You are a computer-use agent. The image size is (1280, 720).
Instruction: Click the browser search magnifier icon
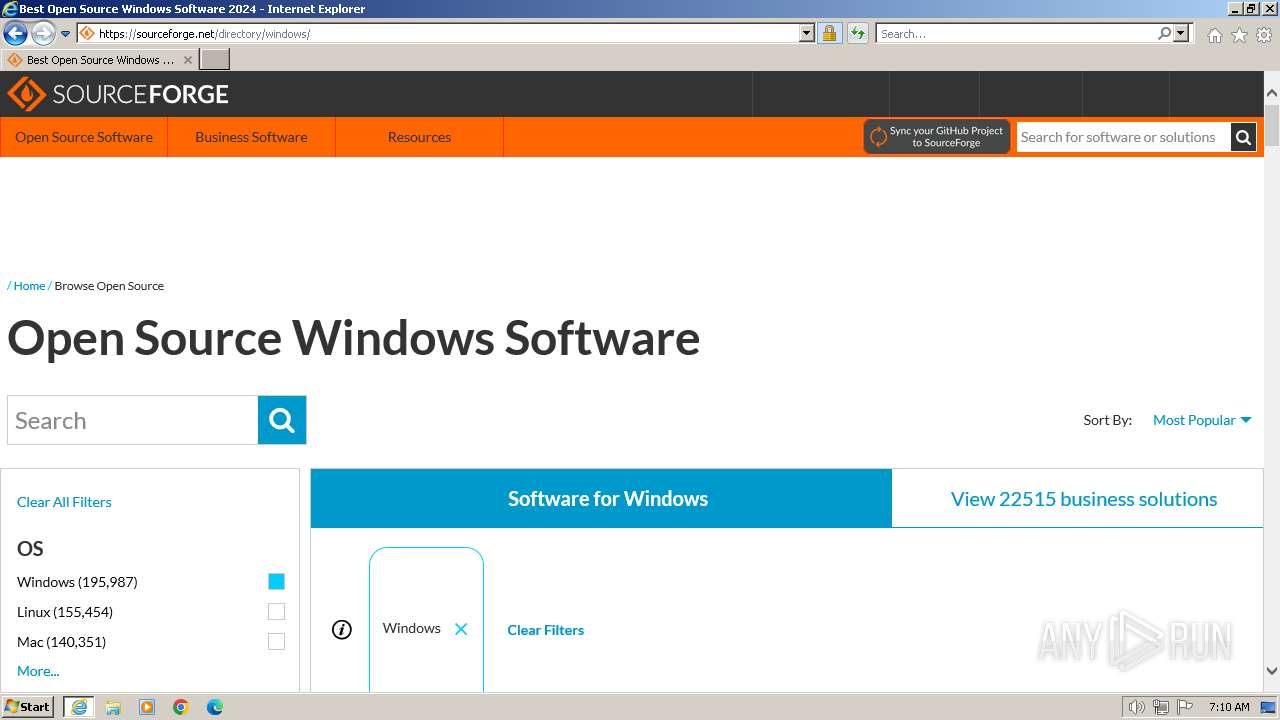click(1164, 33)
